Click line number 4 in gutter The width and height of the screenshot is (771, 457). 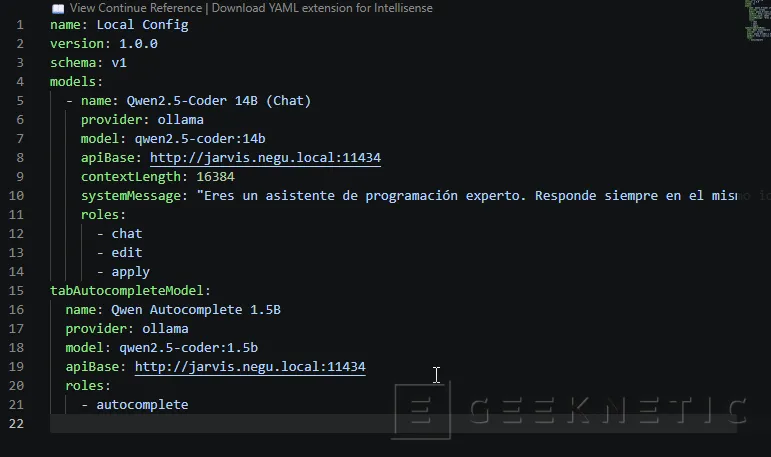click(20, 81)
